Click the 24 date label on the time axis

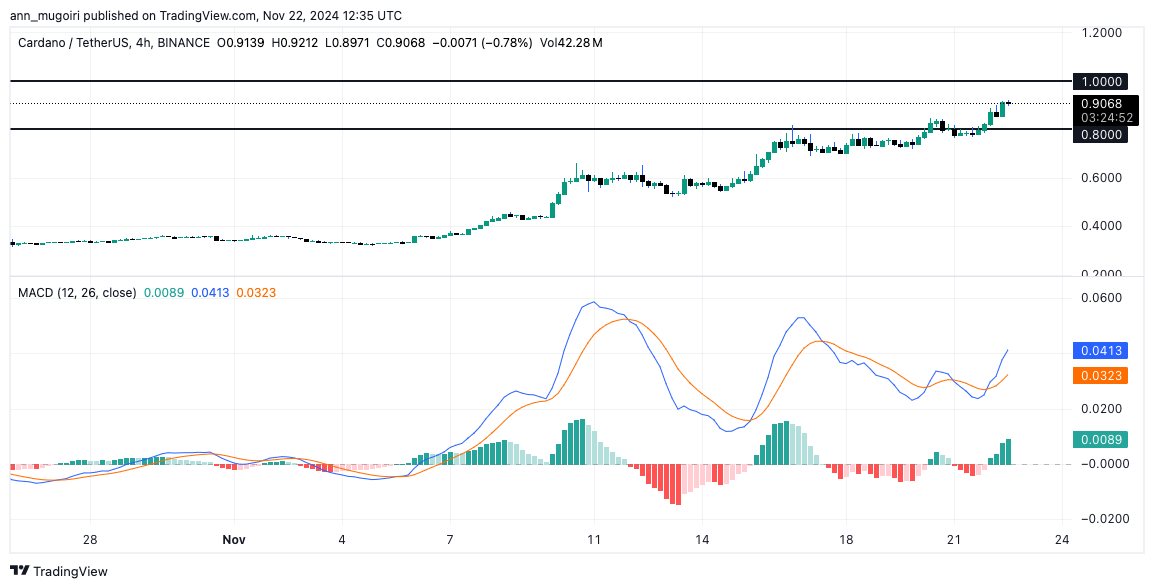1061,539
